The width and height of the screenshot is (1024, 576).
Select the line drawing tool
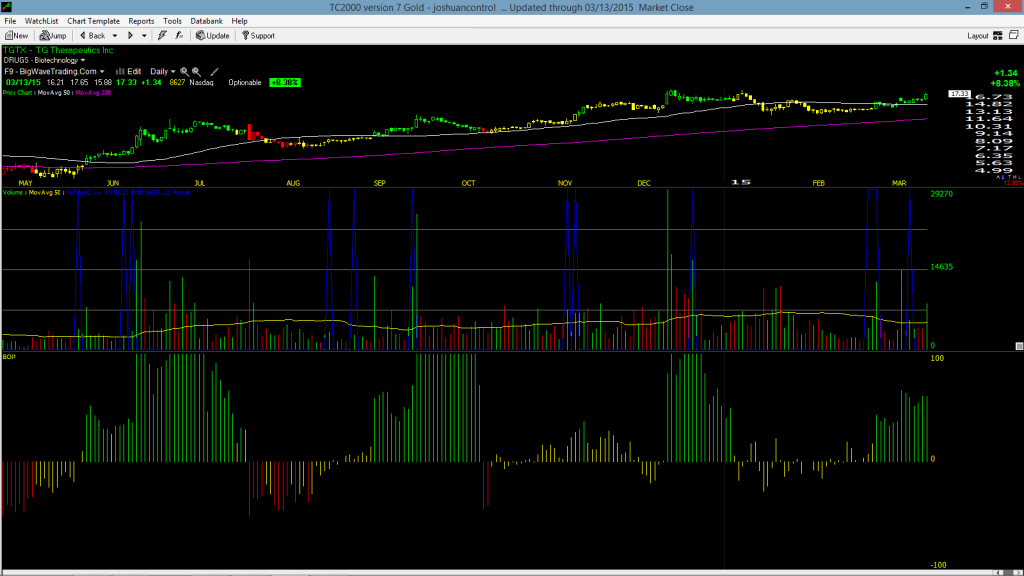pyautogui.click(x=214, y=72)
